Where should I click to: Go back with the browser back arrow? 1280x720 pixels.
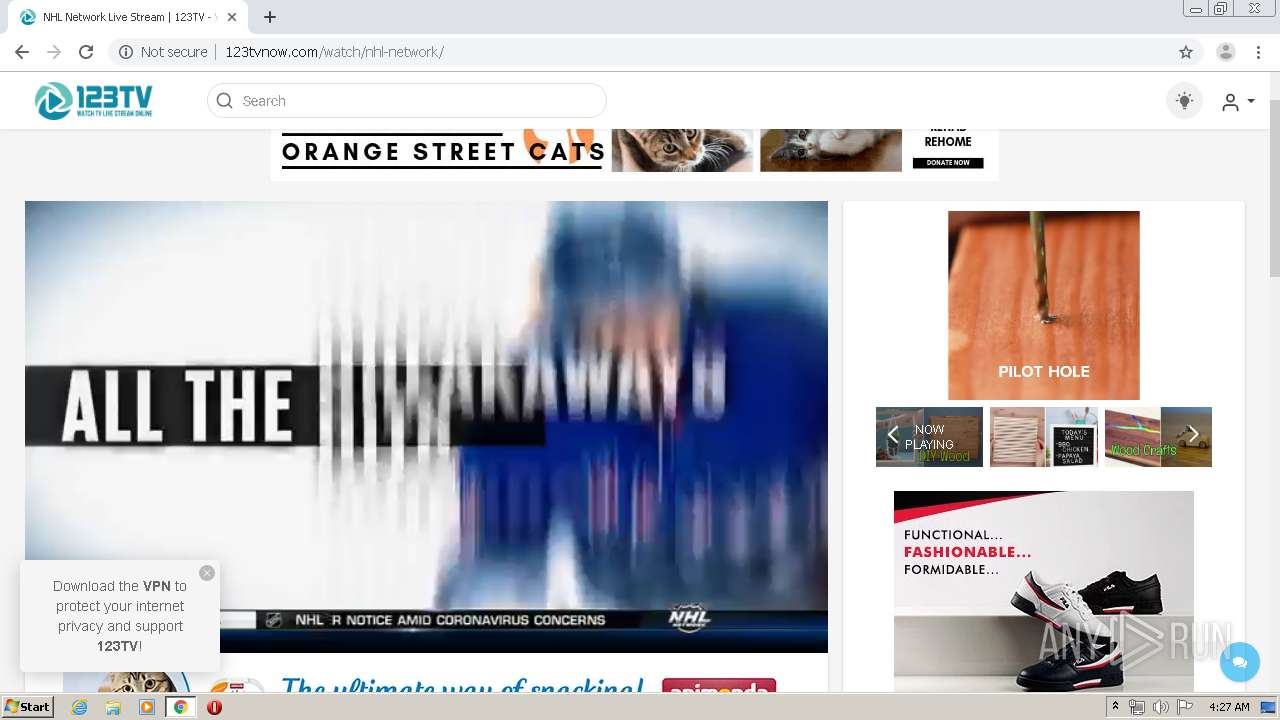pos(22,52)
